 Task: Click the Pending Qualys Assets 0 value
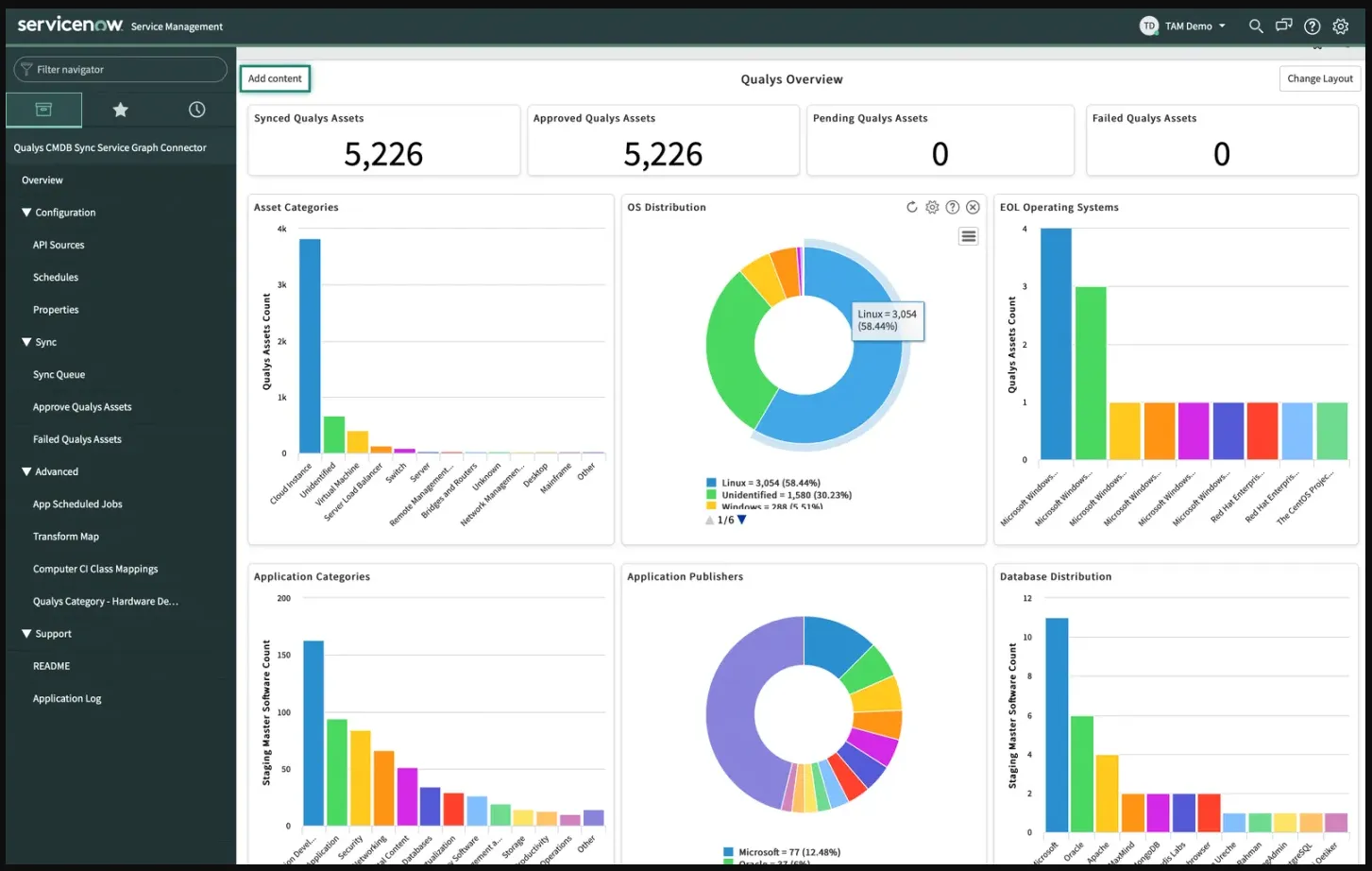point(940,154)
